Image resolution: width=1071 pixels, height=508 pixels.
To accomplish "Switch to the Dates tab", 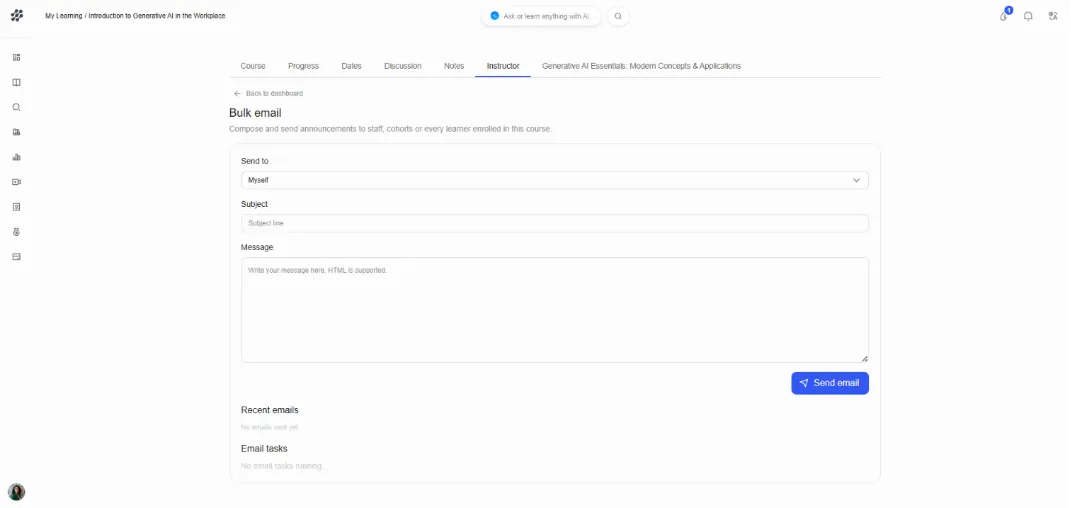I will tap(351, 66).
